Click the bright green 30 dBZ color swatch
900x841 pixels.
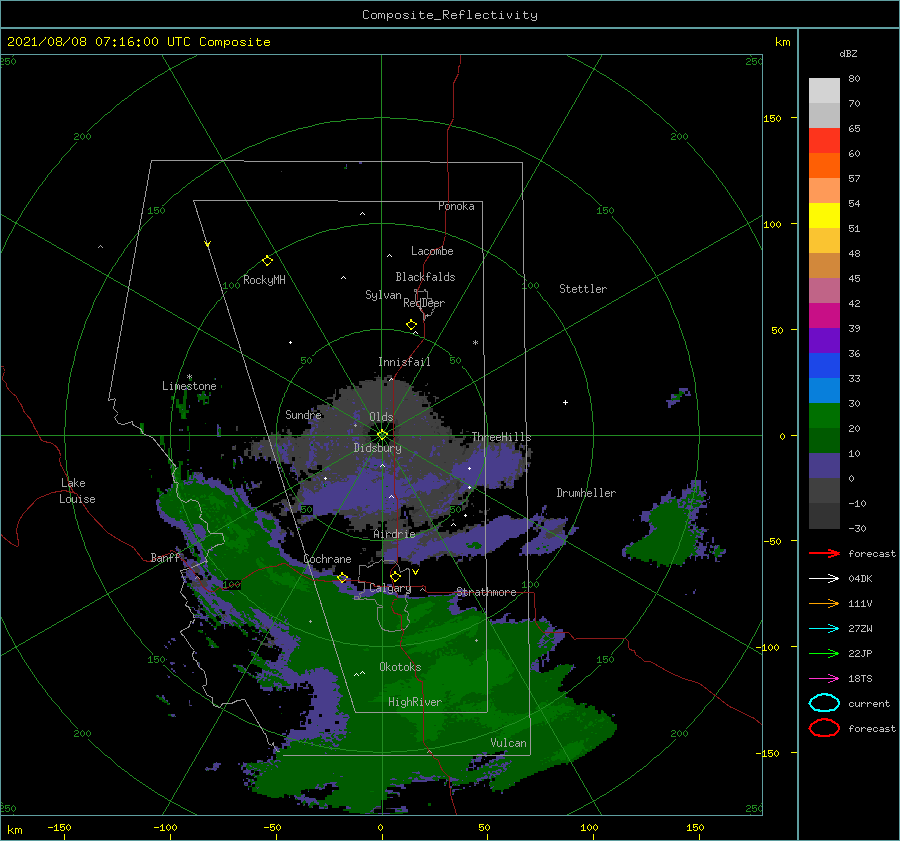[x=824, y=416]
